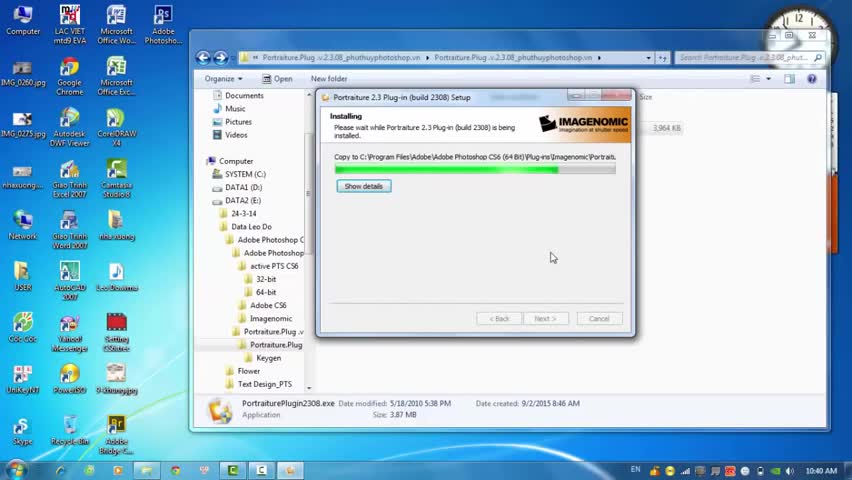The height and width of the screenshot is (480, 852).
Task: Click the taskbar clock showing 10:40 AM
Action: pyautogui.click(x=821, y=471)
